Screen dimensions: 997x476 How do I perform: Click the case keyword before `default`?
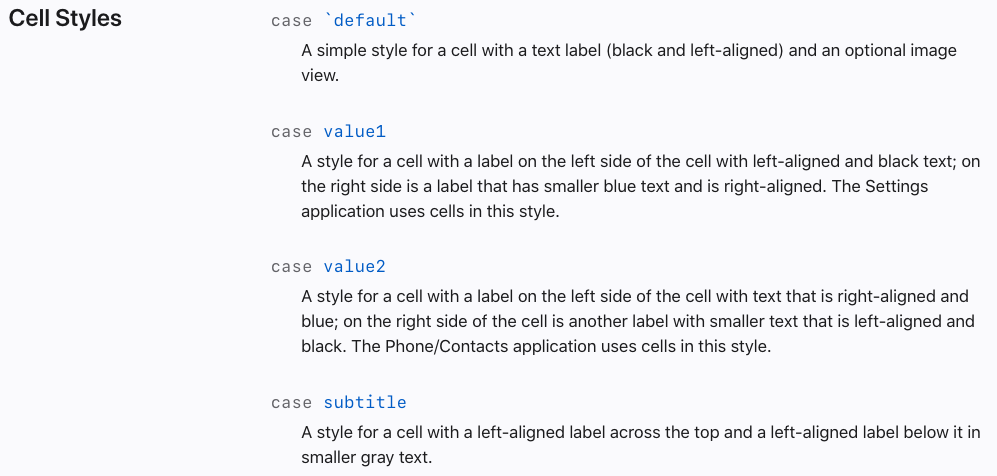(291, 20)
